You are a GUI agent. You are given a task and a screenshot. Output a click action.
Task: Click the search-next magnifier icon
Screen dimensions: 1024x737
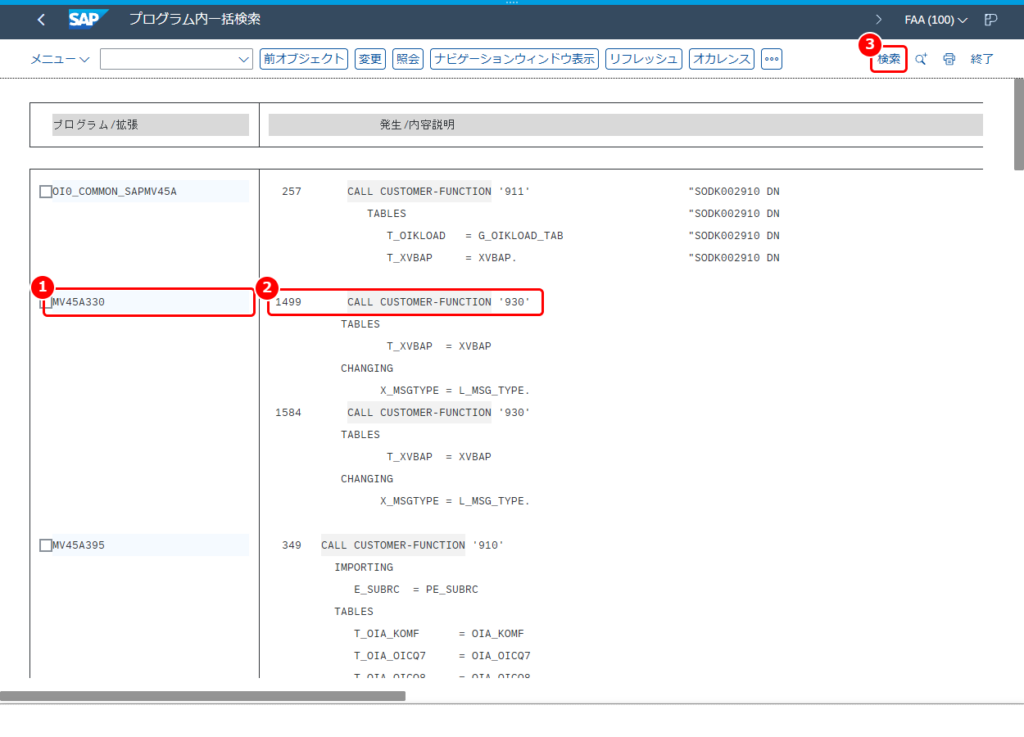(x=921, y=59)
